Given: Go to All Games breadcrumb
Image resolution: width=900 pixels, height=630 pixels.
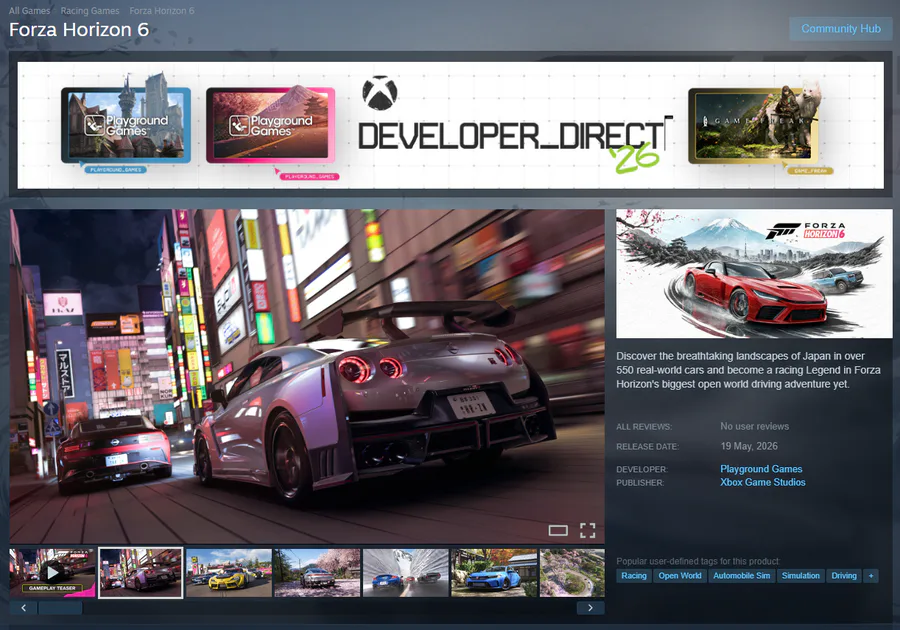Looking at the screenshot, I should (x=29, y=10).
